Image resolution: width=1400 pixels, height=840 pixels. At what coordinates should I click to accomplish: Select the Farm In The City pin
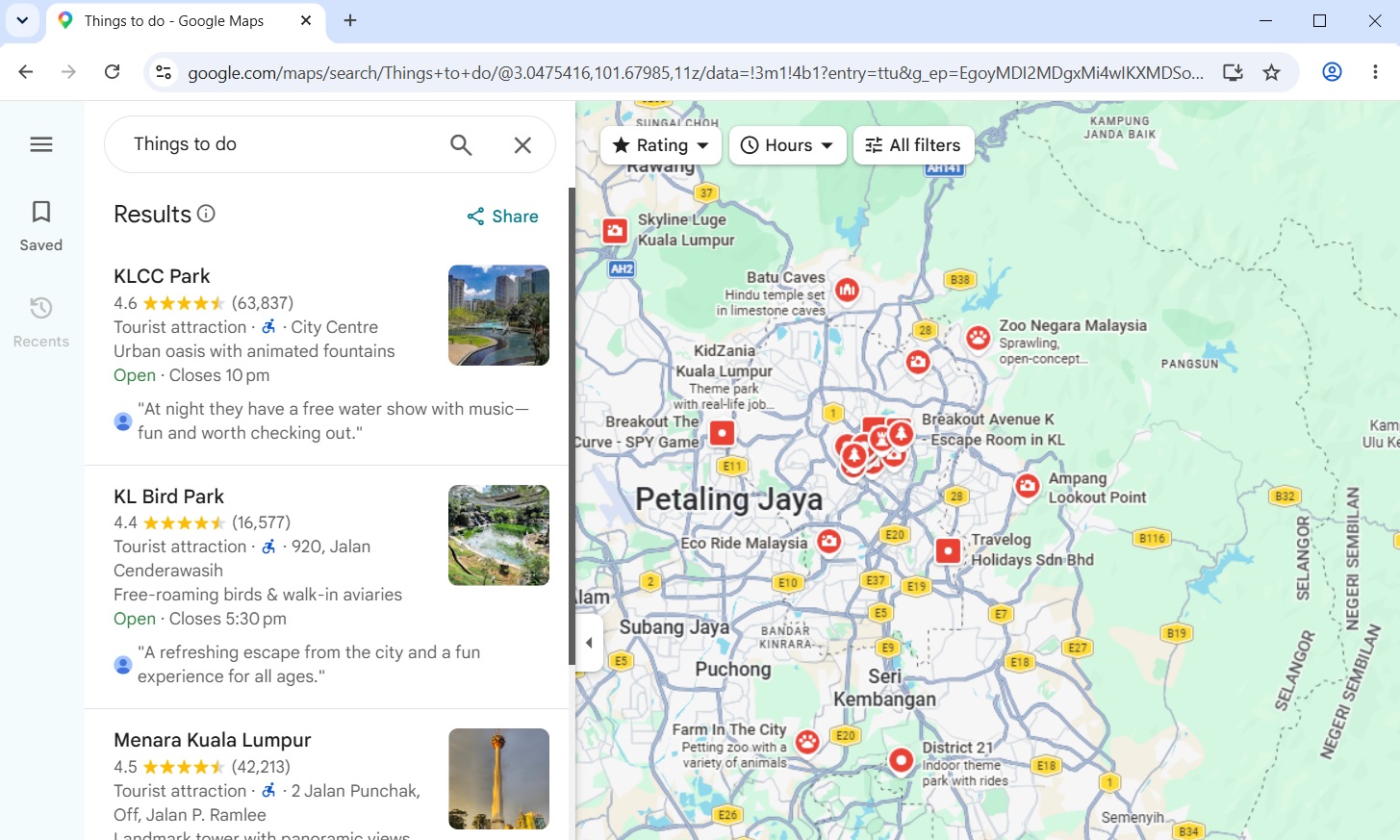pyautogui.click(x=808, y=742)
